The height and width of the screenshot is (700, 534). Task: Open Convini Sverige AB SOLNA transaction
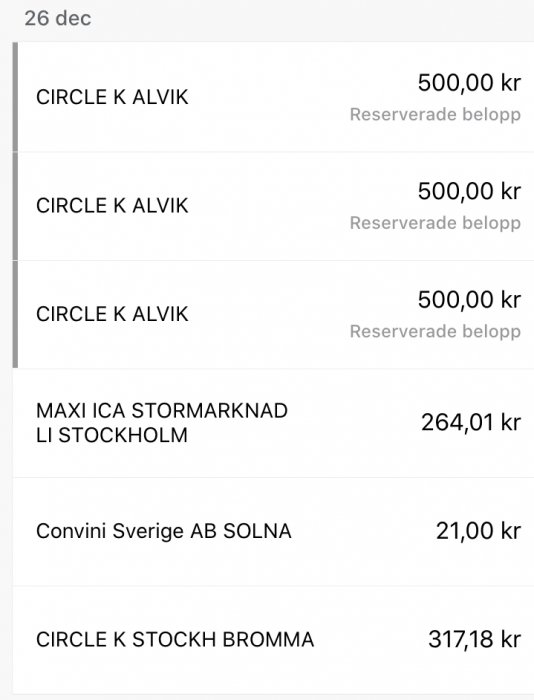point(273,531)
